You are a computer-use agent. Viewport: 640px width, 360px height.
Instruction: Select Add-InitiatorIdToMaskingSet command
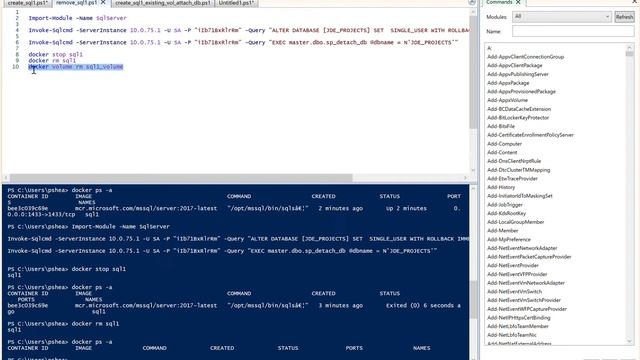point(520,196)
